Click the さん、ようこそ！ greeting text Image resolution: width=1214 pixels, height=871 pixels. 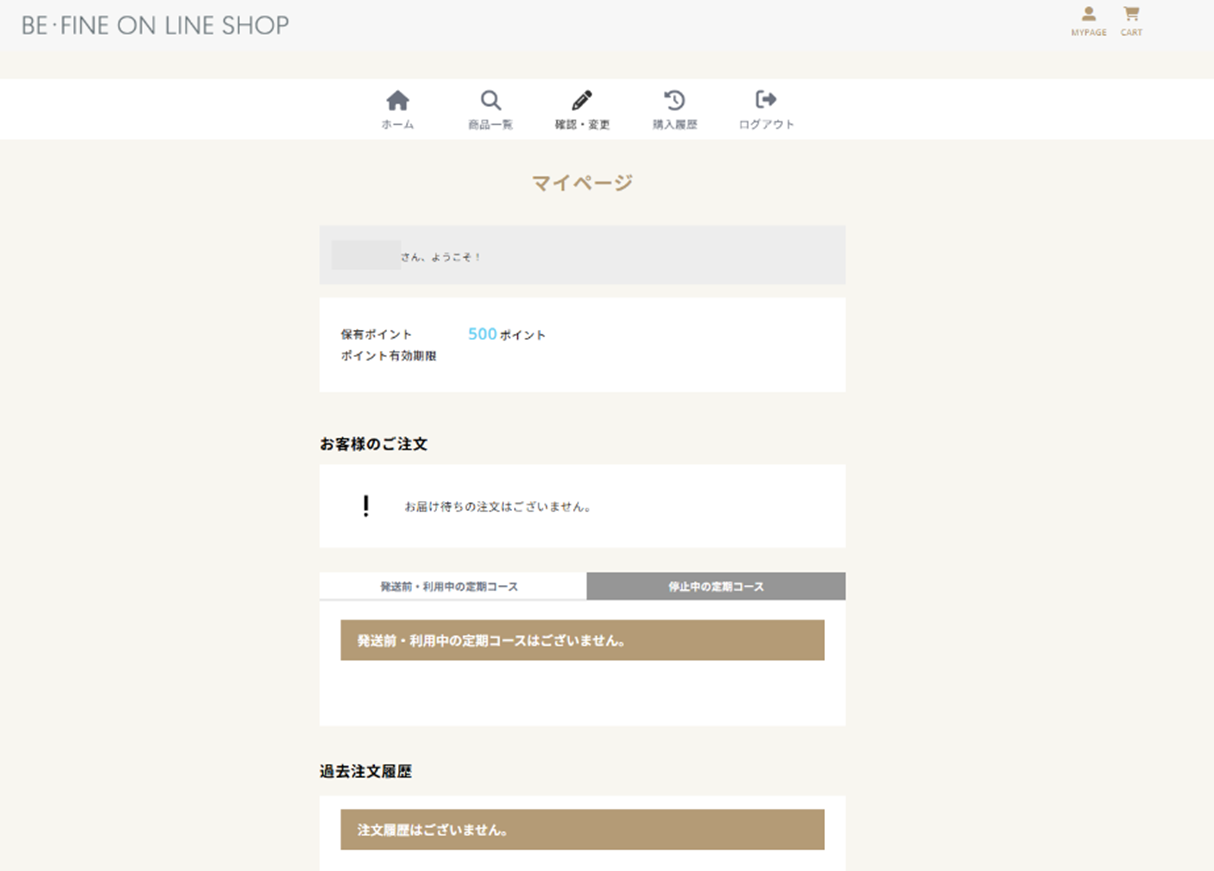point(441,257)
